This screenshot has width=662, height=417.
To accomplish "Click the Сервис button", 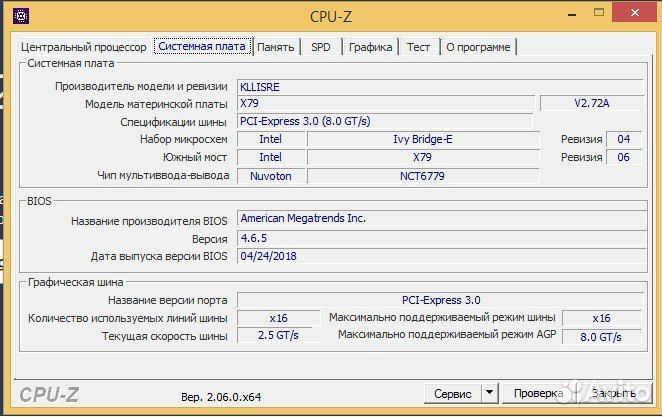I will 453,394.
